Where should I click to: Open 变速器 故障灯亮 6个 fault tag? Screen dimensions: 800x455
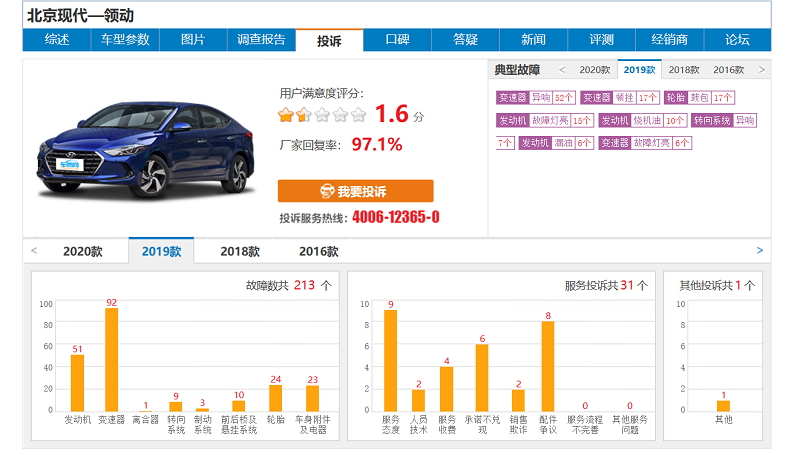645,143
